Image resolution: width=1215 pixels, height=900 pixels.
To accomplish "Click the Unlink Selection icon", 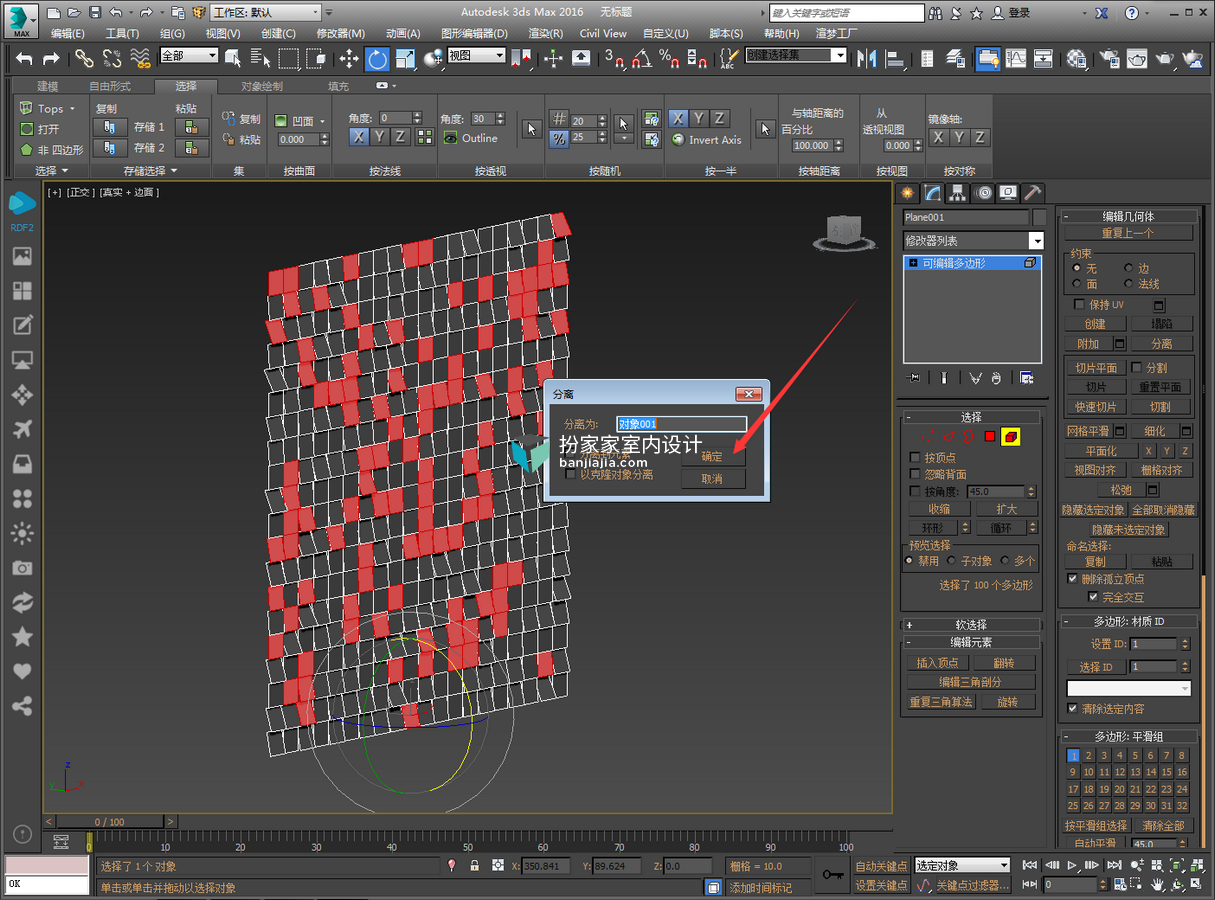I will pos(112,59).
